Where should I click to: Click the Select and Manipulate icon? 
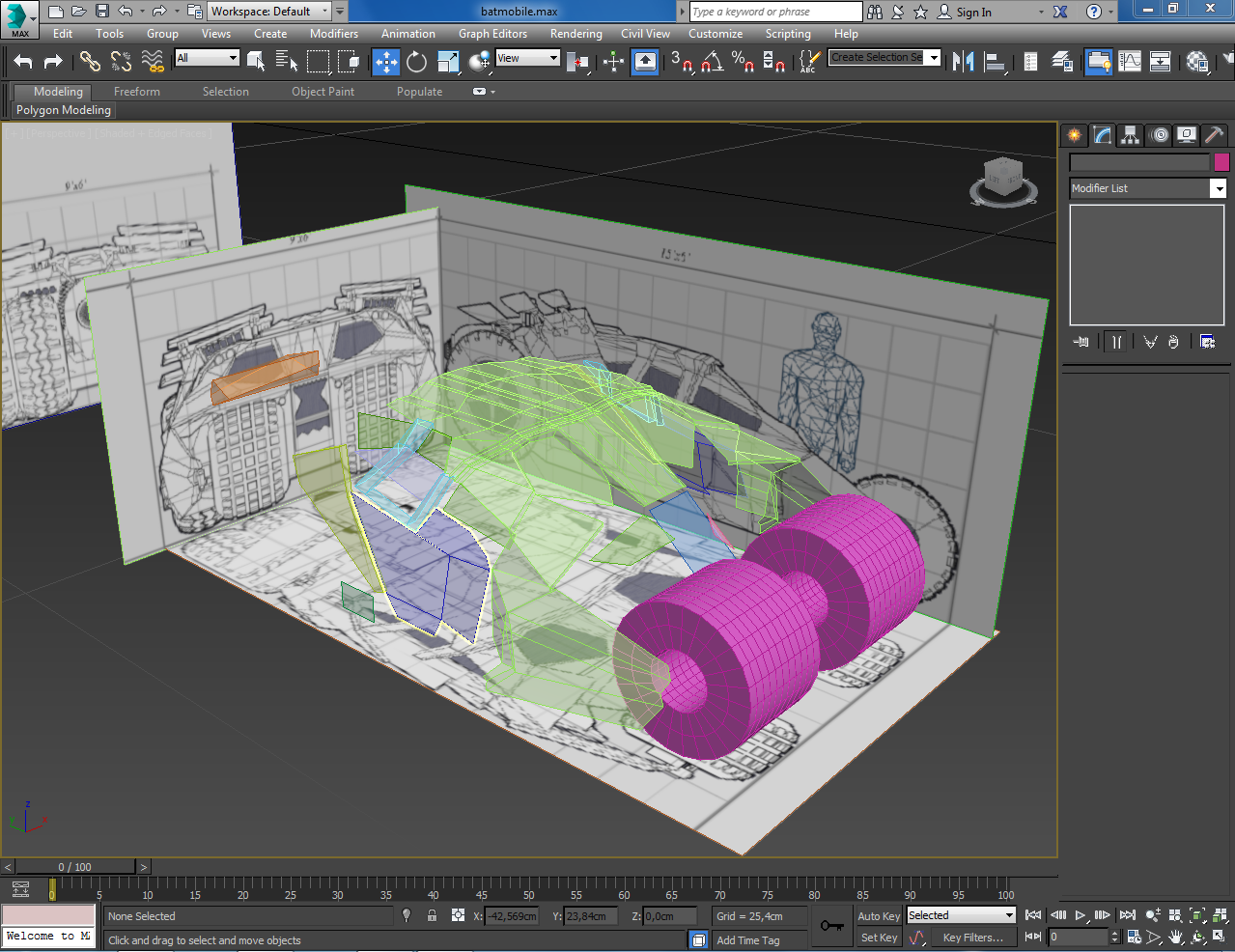(x=614, y=62)
